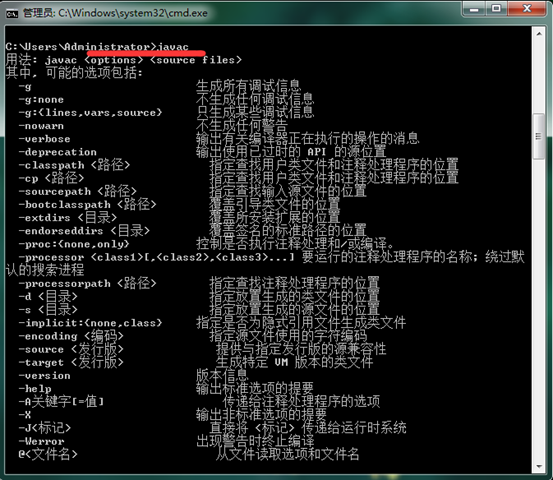This screenshot has width=553, height=480.
Task: Maximize the command prompt window
Action: click(496, 8)
